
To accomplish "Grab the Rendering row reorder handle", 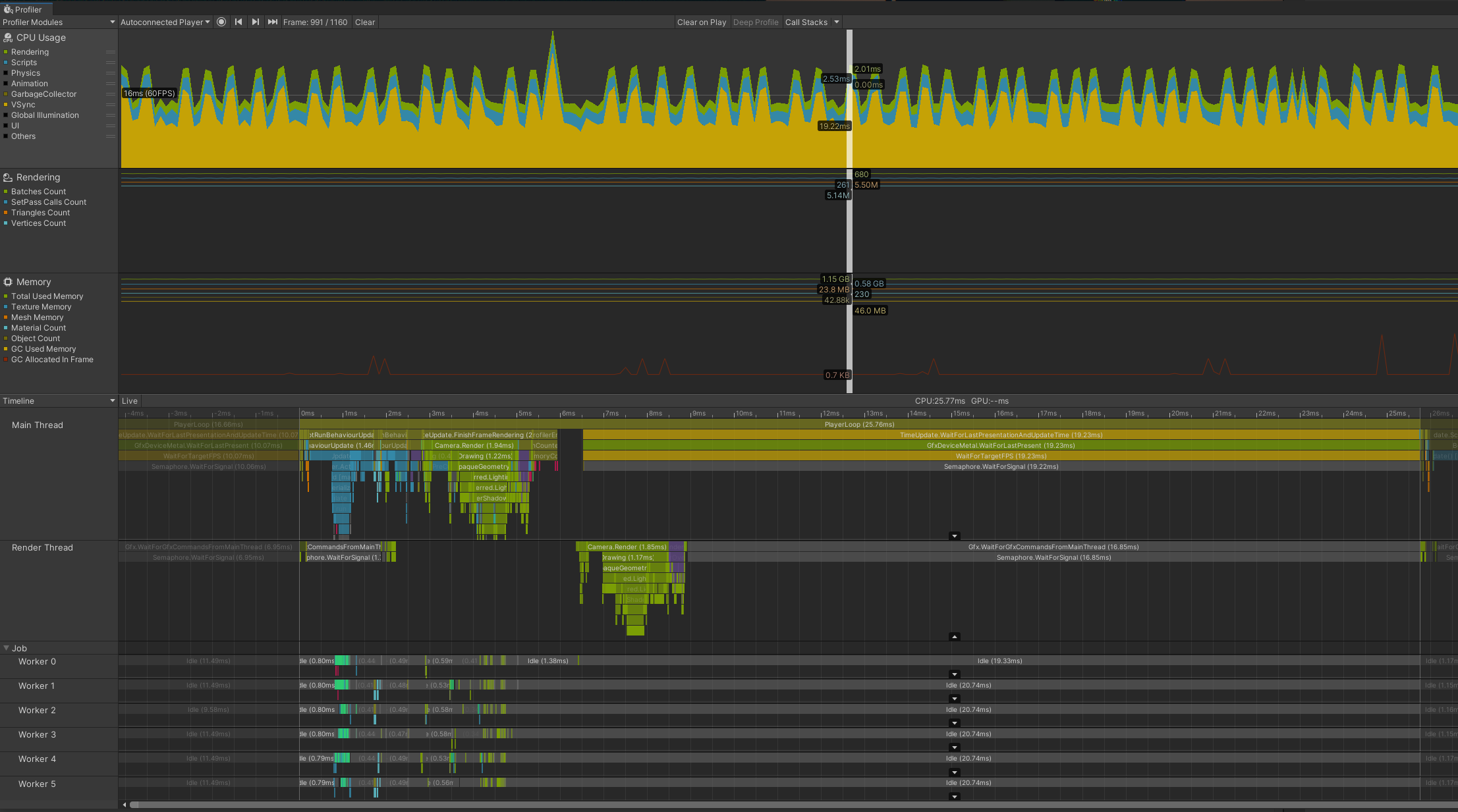I will (111, 52).
